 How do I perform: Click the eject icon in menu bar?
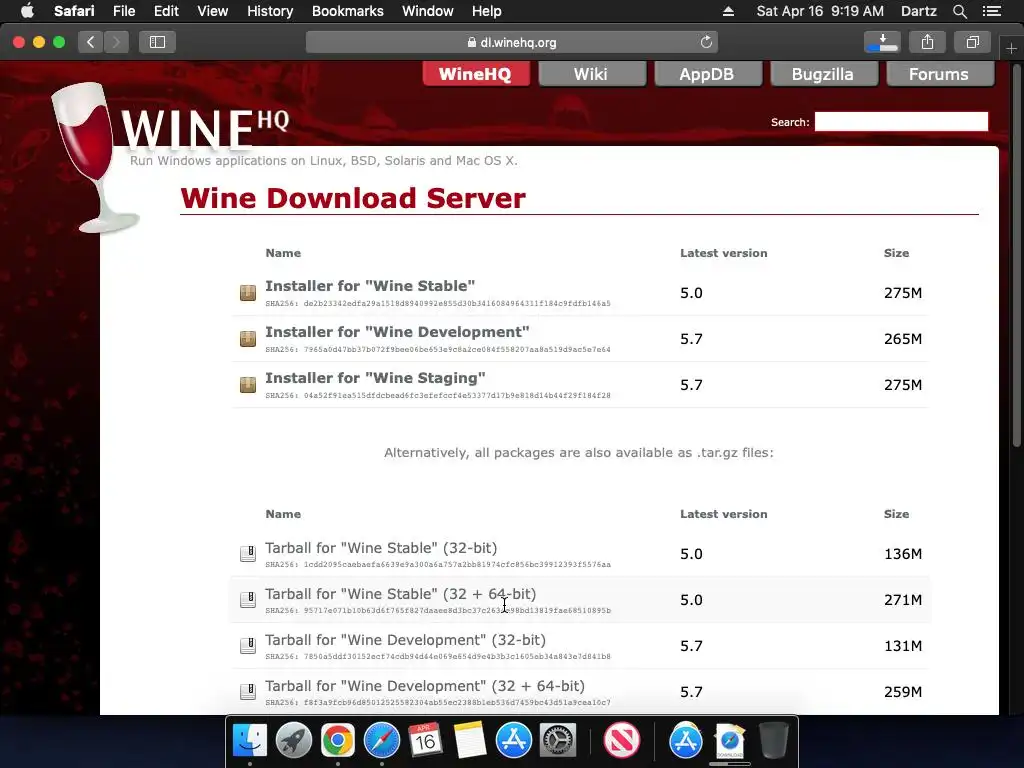click(x=728, y=11)
